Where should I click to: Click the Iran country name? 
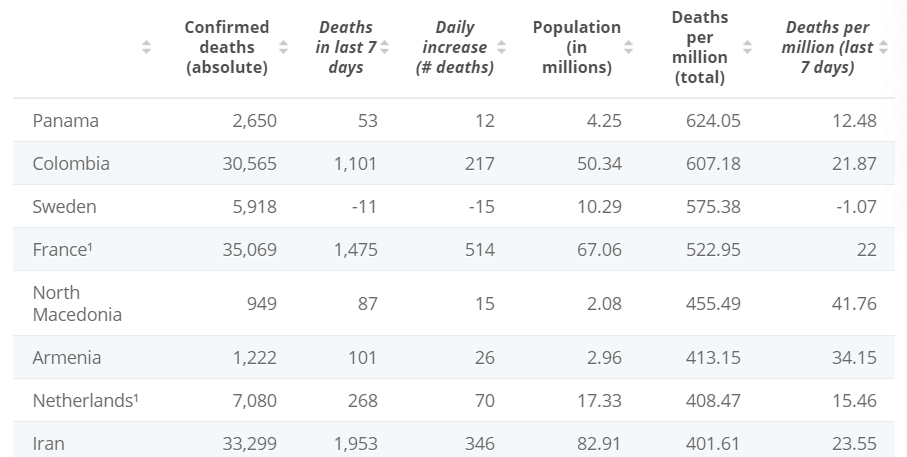point(48,443)
